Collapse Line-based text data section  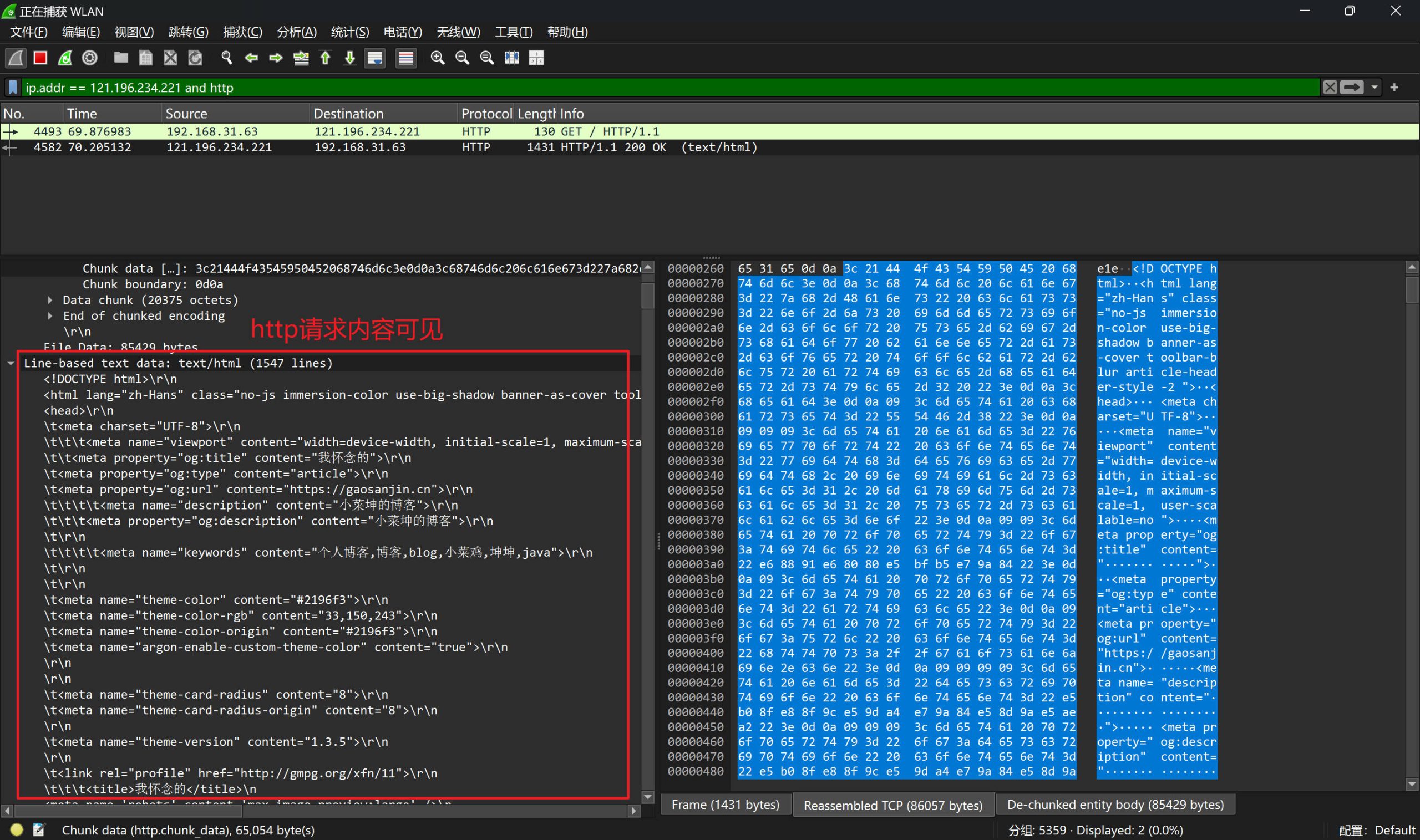11,363
